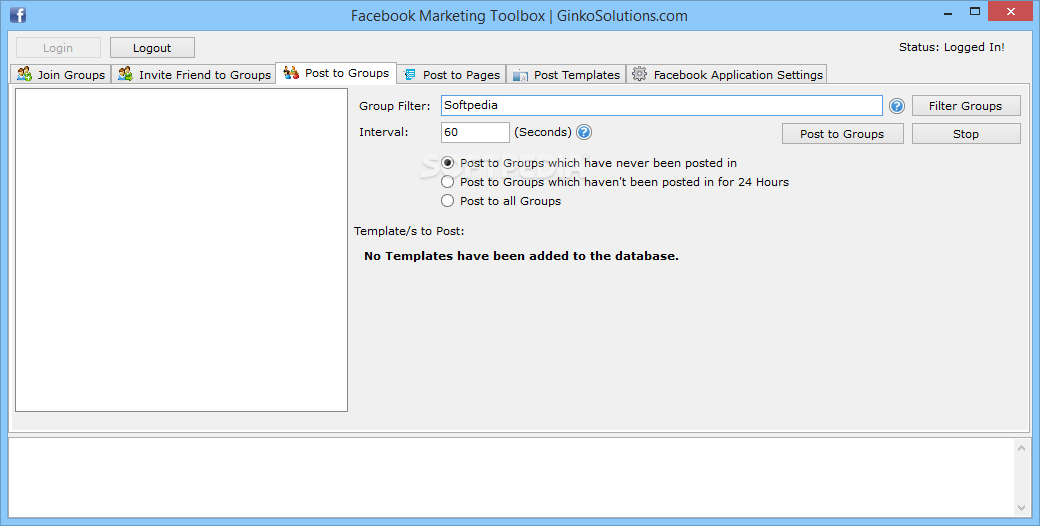1040x526 pixels.
Task: Click the Join Groups tab icon
Action: click(x=25, y=74)
